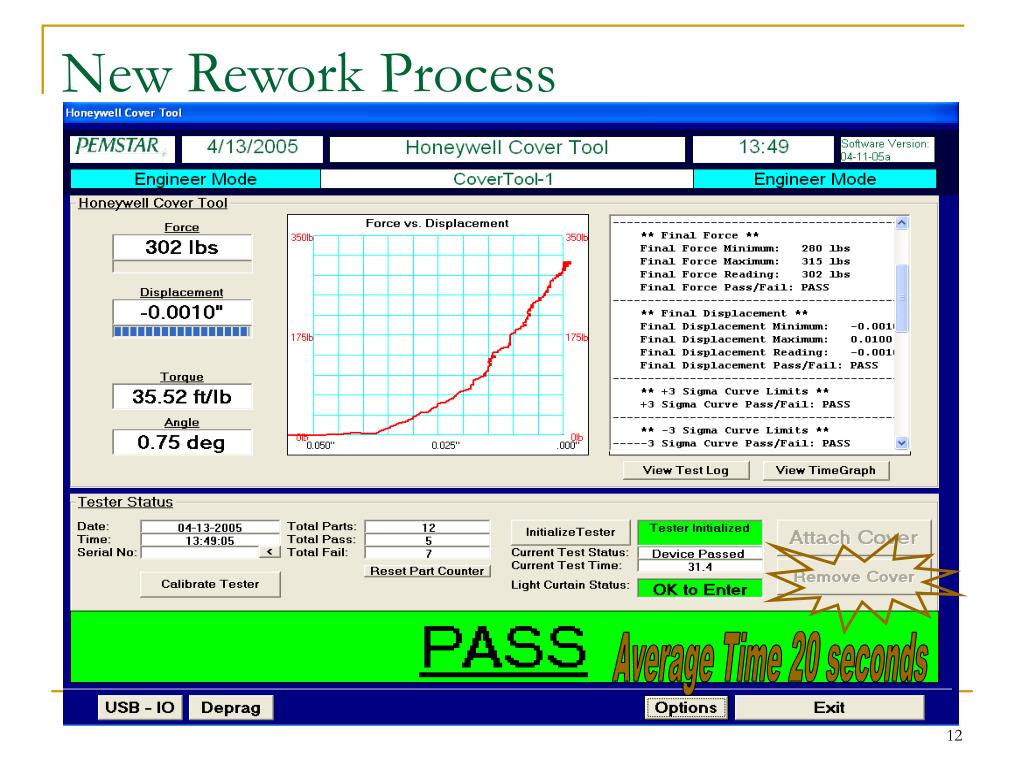Screen dimensions: 1024x768
Task: Click the OK to Enter light curtain status
Action: [x=699, y=589]
